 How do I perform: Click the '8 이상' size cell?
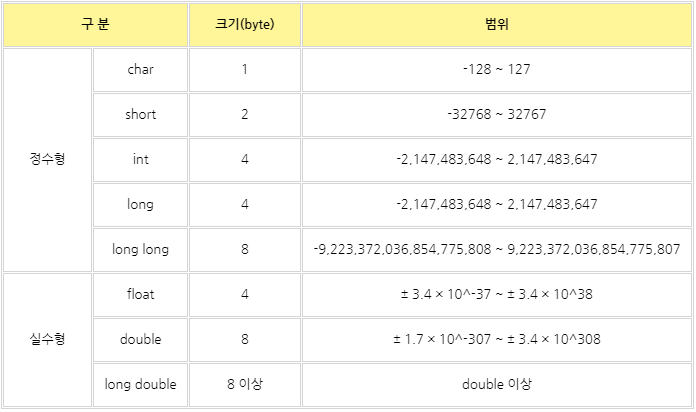coord(245,384)
